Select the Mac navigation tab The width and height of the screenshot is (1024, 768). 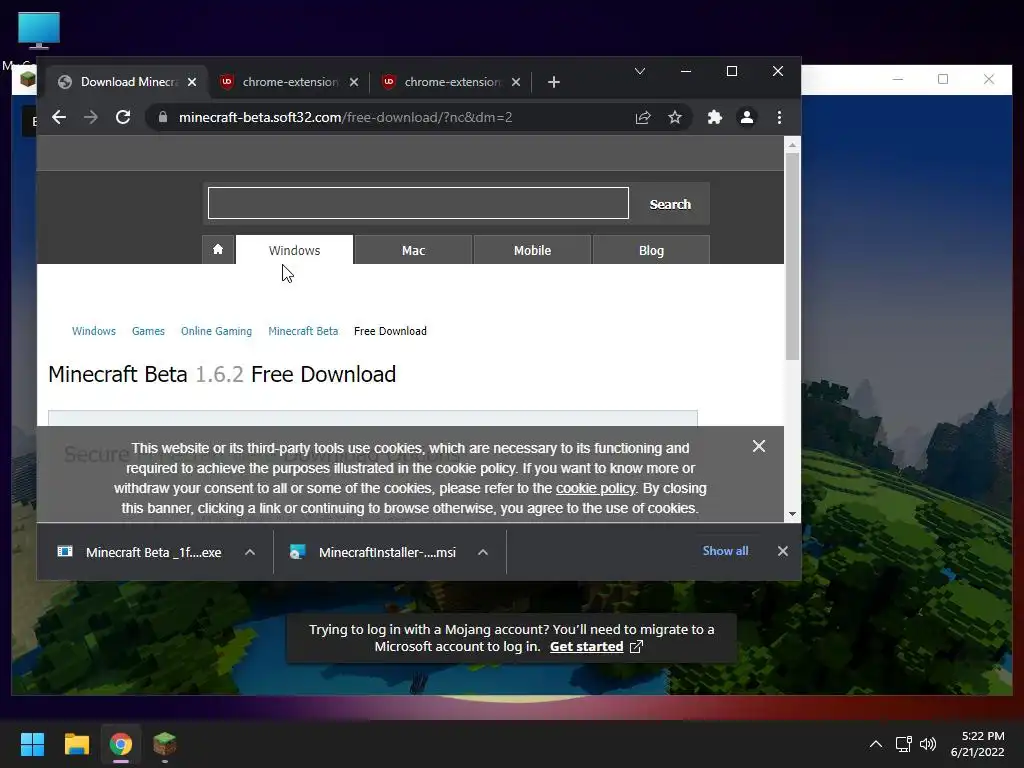point(413,250)
